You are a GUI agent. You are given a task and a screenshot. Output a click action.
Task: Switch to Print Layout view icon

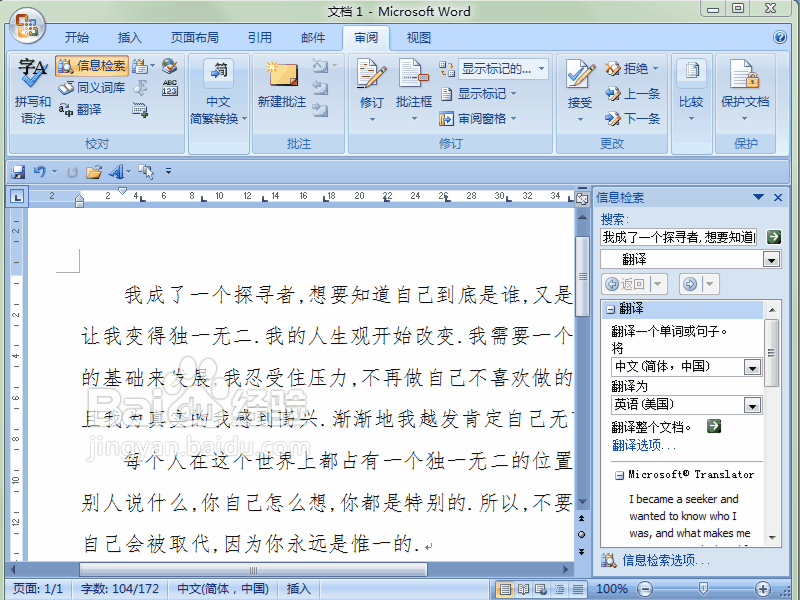tap(505, 589)
